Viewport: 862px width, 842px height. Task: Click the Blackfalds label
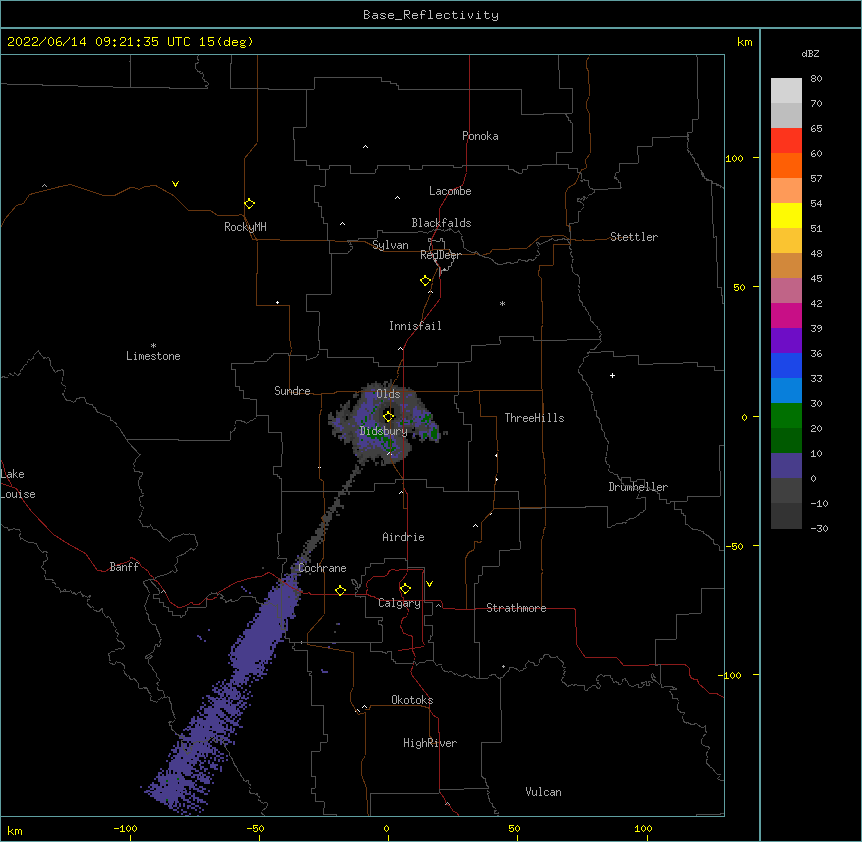[x=441, y=223]
